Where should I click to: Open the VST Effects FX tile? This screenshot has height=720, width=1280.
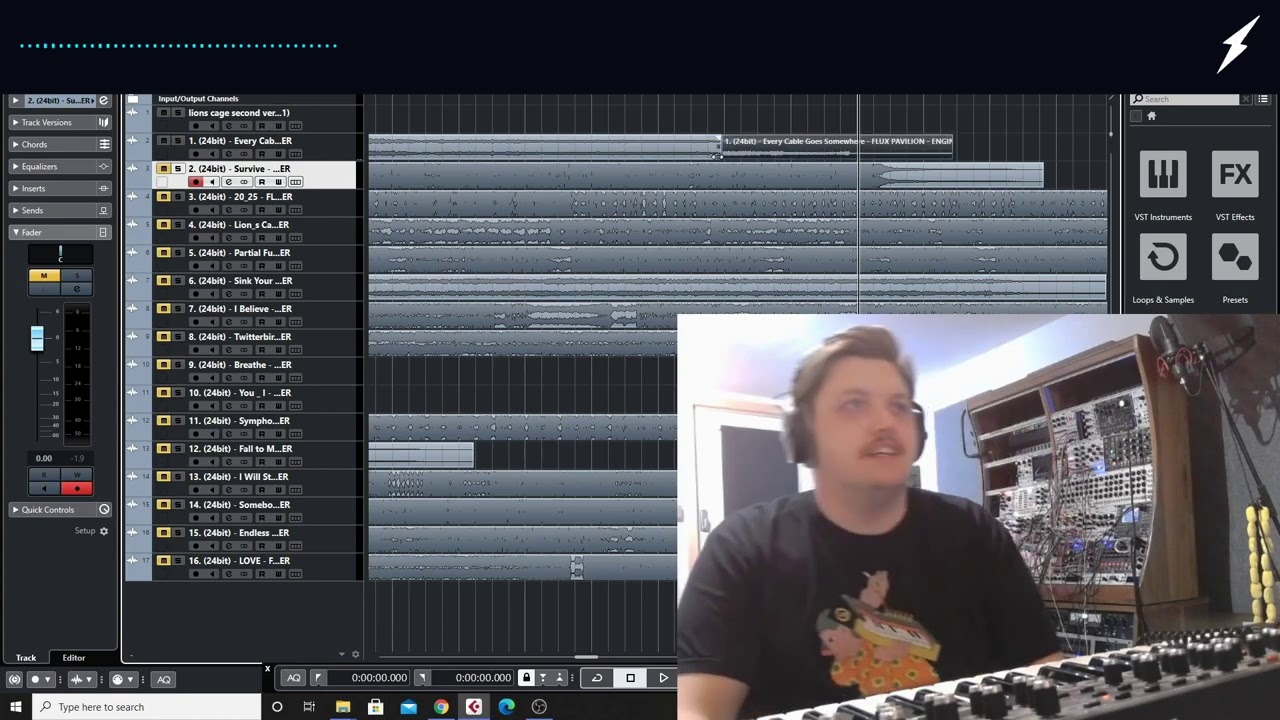(x=1235, y=176)
